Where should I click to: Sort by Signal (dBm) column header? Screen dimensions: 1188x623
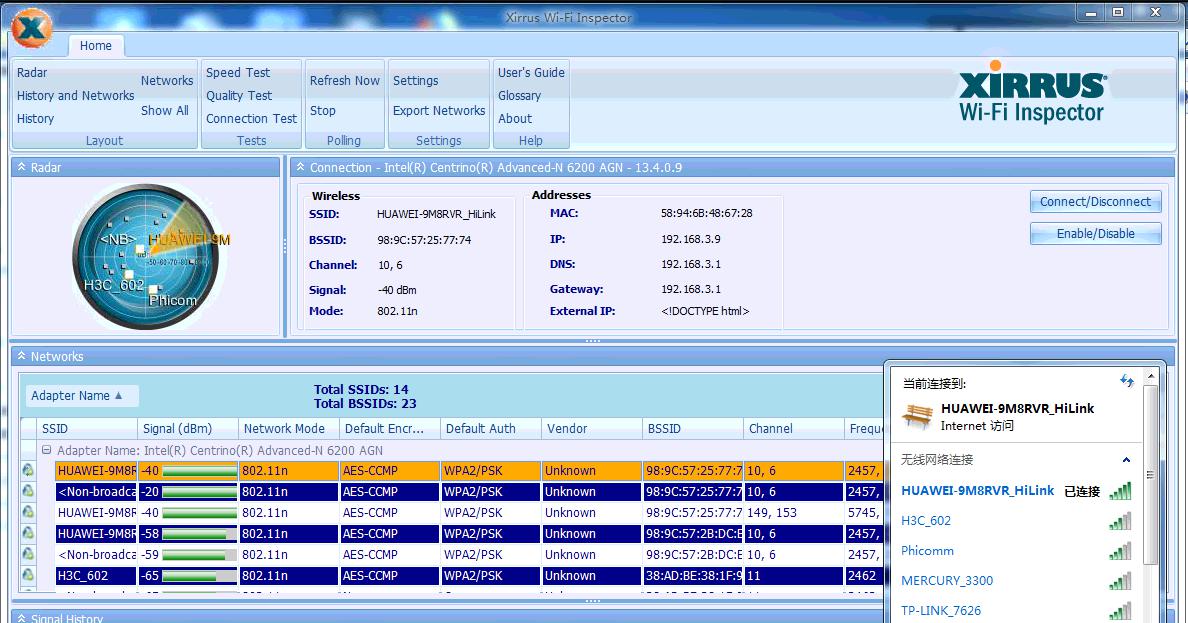[188, 428]
